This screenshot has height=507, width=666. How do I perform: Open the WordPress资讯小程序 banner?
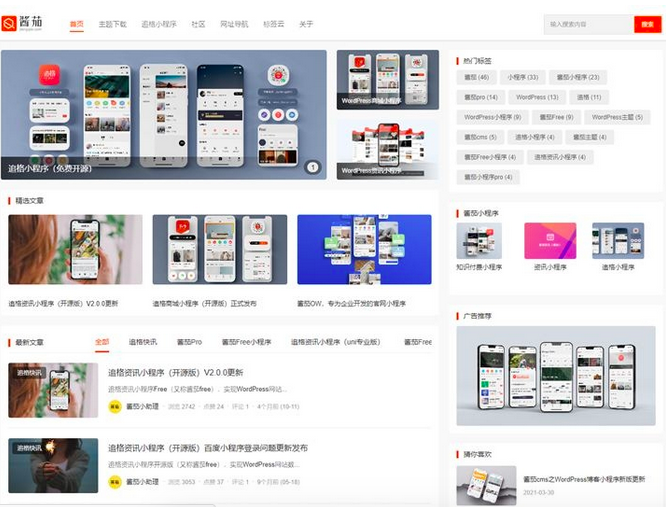[388, 149]
